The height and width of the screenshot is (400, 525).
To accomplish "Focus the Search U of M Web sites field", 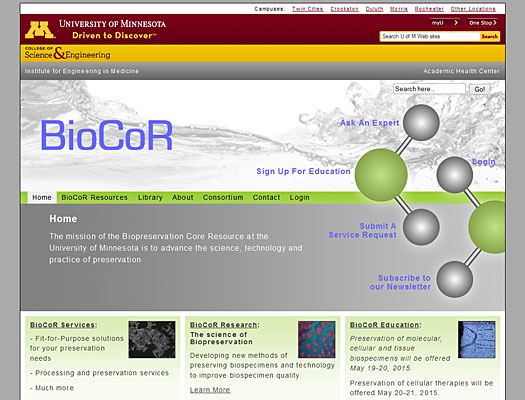I will [x=430, y=36].
